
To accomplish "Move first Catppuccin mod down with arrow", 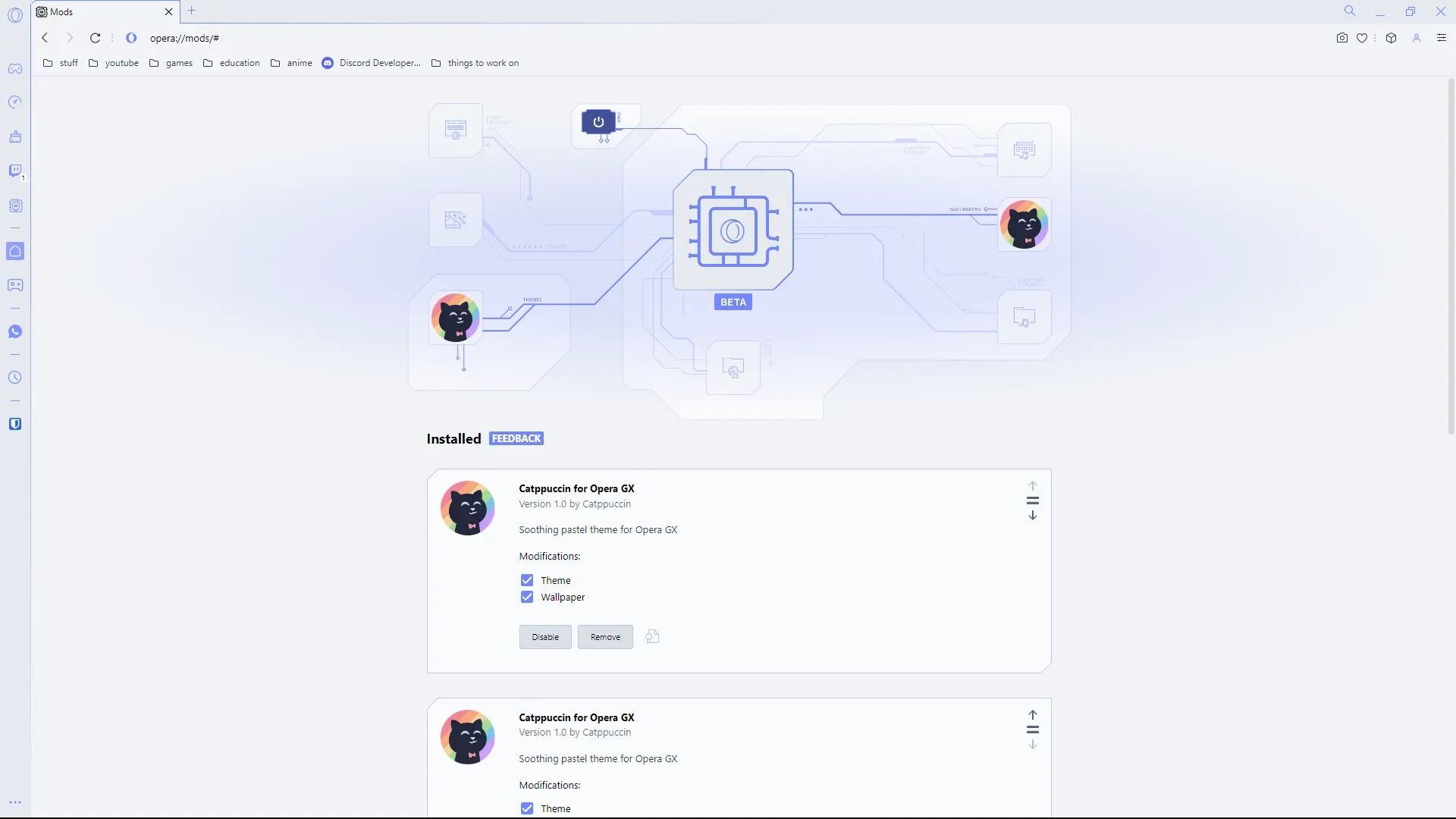I will pyautogui.click(x=1032, y=516).
